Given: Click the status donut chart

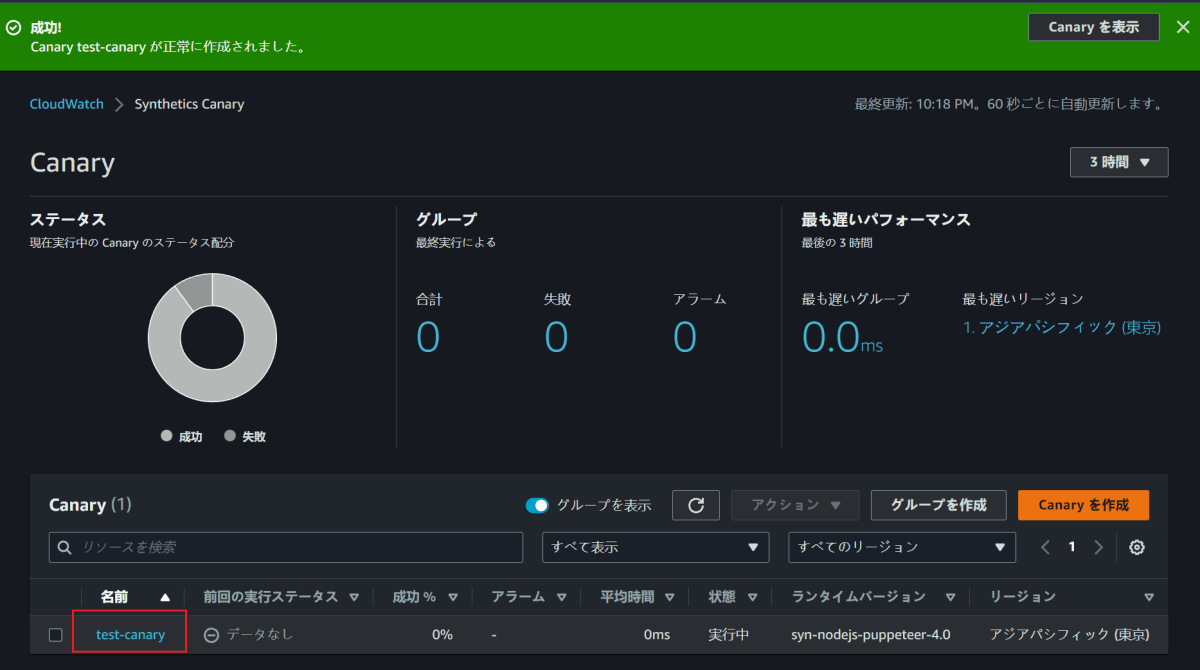Looking at the screenshot, I should 212,338.
